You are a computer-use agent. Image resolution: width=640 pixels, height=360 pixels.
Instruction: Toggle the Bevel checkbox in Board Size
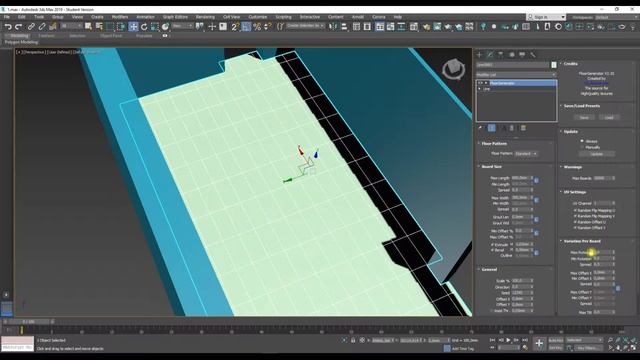click(x=493, y=250)
